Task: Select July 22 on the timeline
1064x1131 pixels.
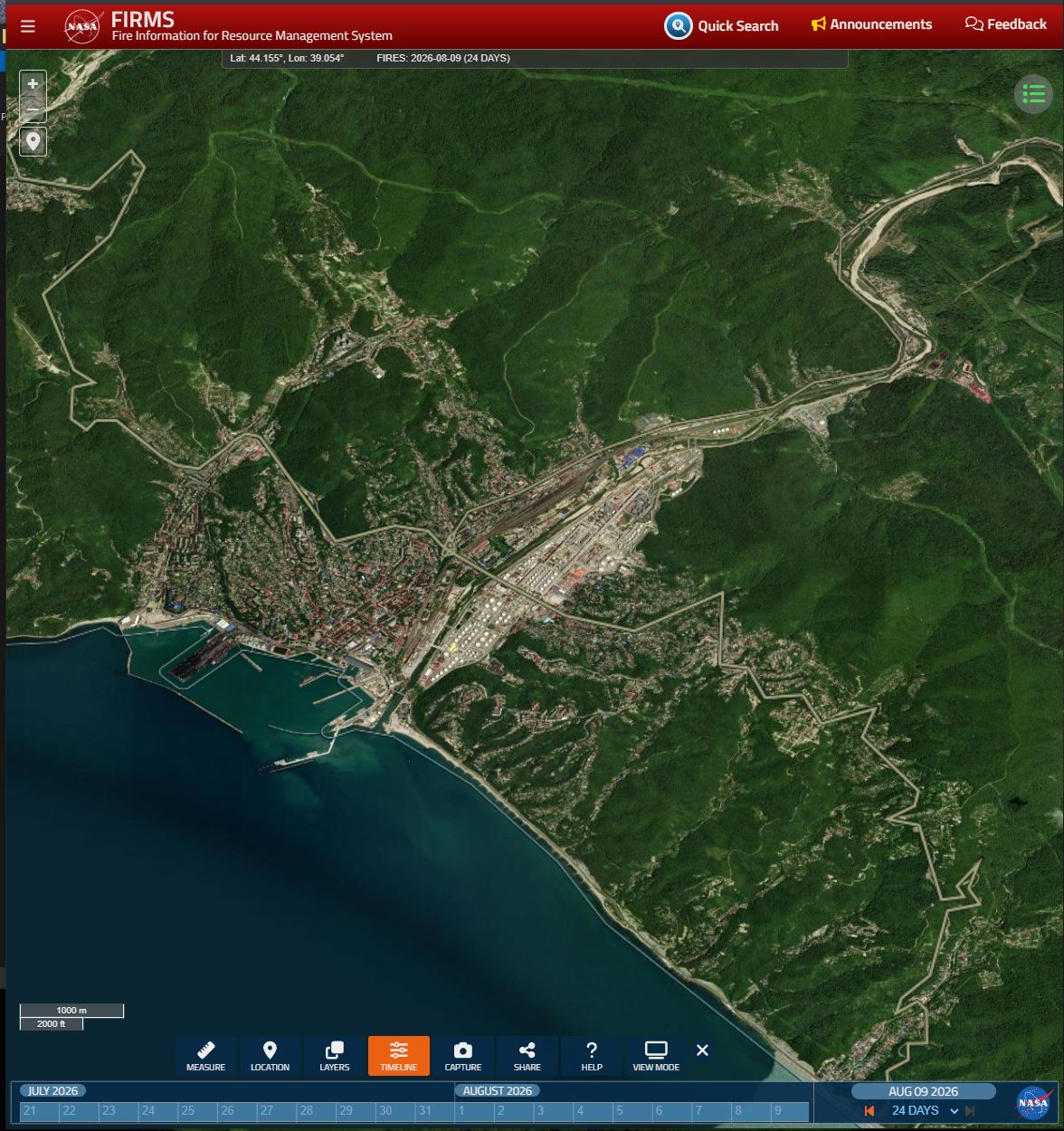Action: pos(80,1111)
